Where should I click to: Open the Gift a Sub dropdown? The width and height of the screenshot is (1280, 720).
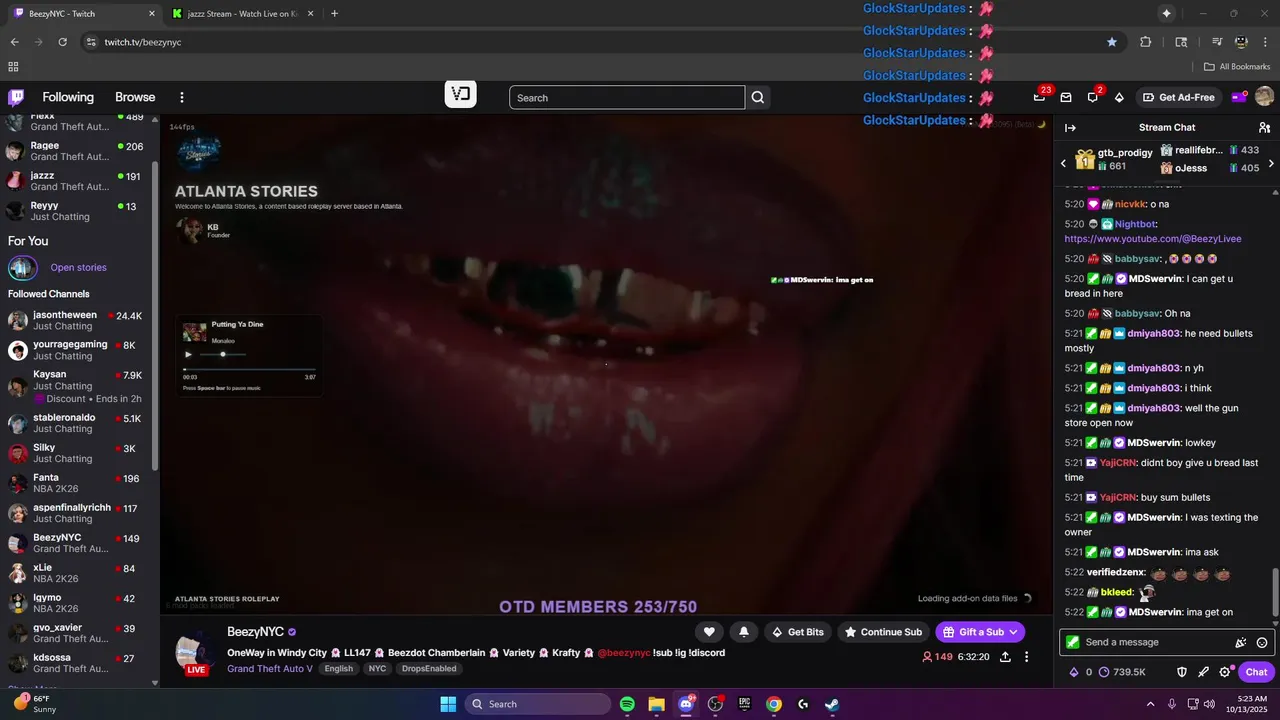[x=980, y=632]
